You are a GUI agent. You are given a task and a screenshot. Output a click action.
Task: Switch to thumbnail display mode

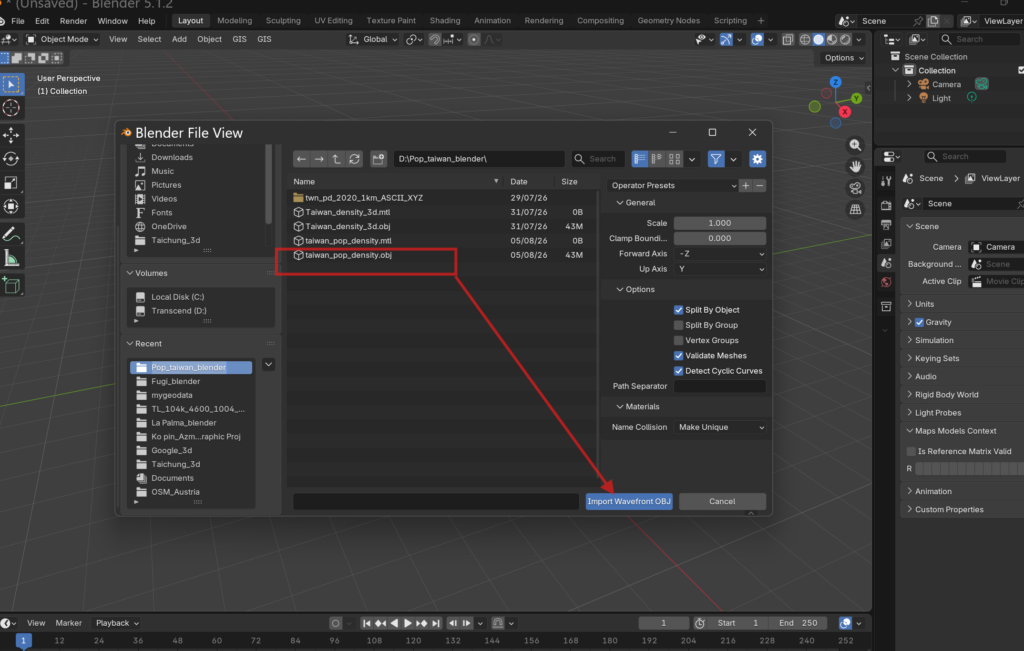tap(675, 159)
